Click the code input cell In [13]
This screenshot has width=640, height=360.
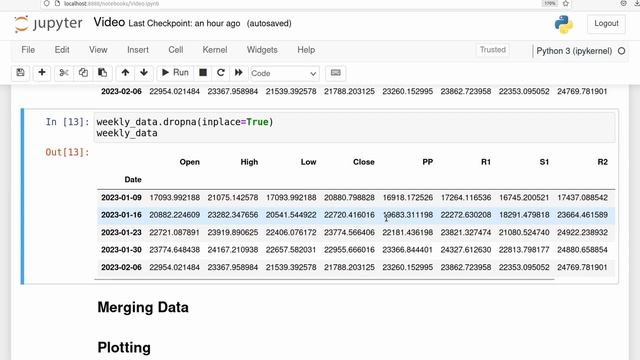point(354,127)
